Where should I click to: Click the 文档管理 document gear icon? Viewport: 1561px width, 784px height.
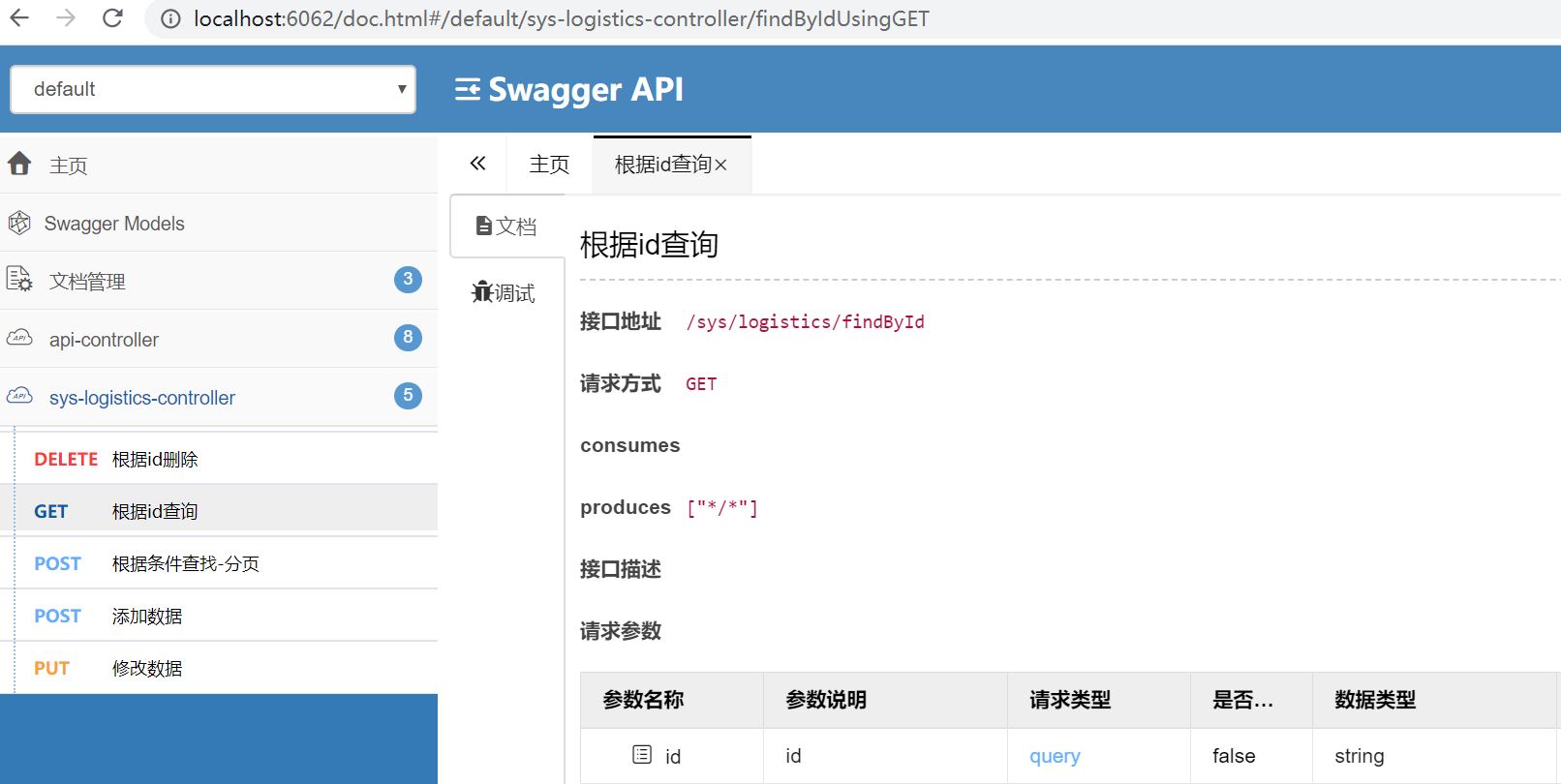click(19, 280)
